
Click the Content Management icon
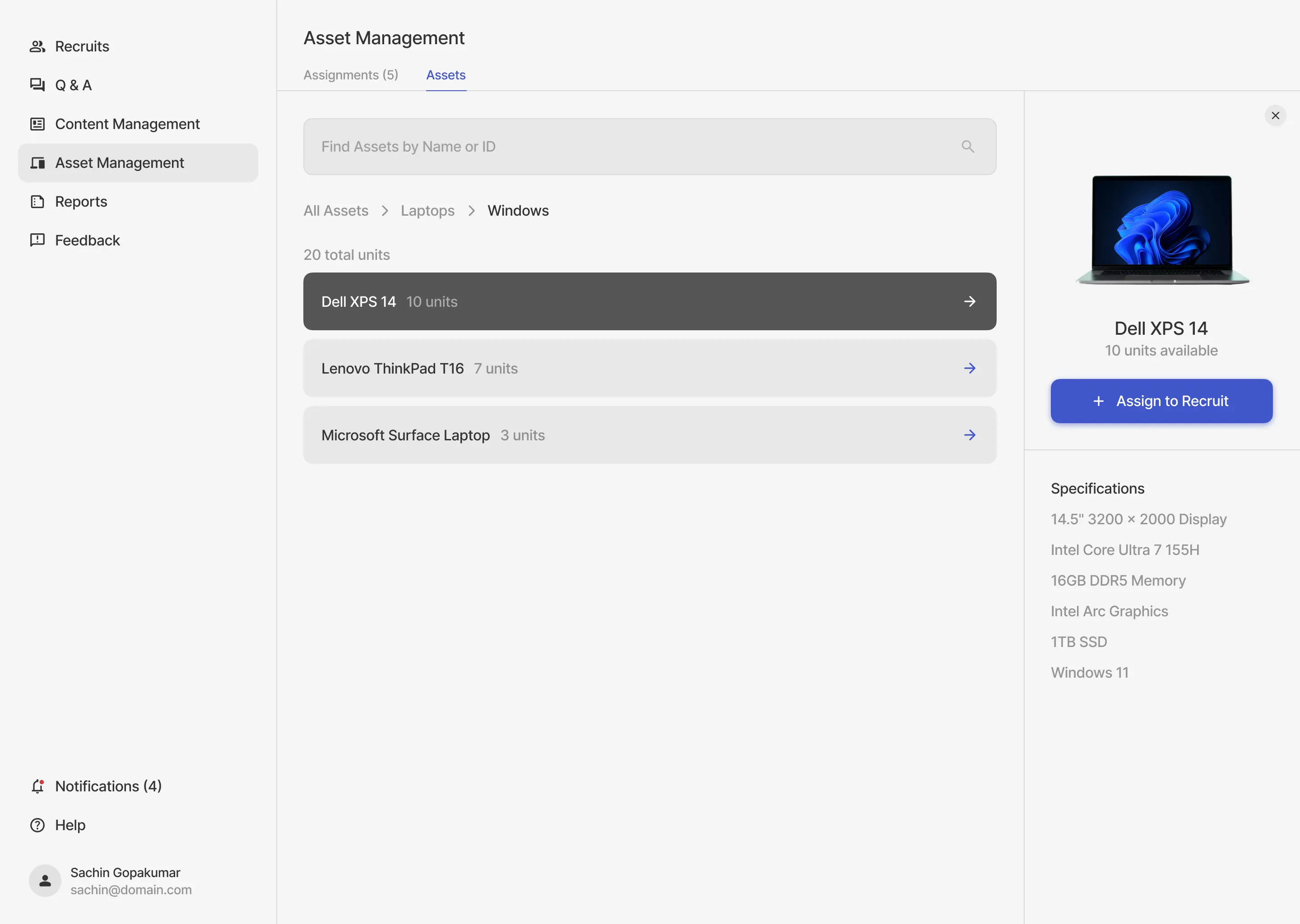point(37,124)
